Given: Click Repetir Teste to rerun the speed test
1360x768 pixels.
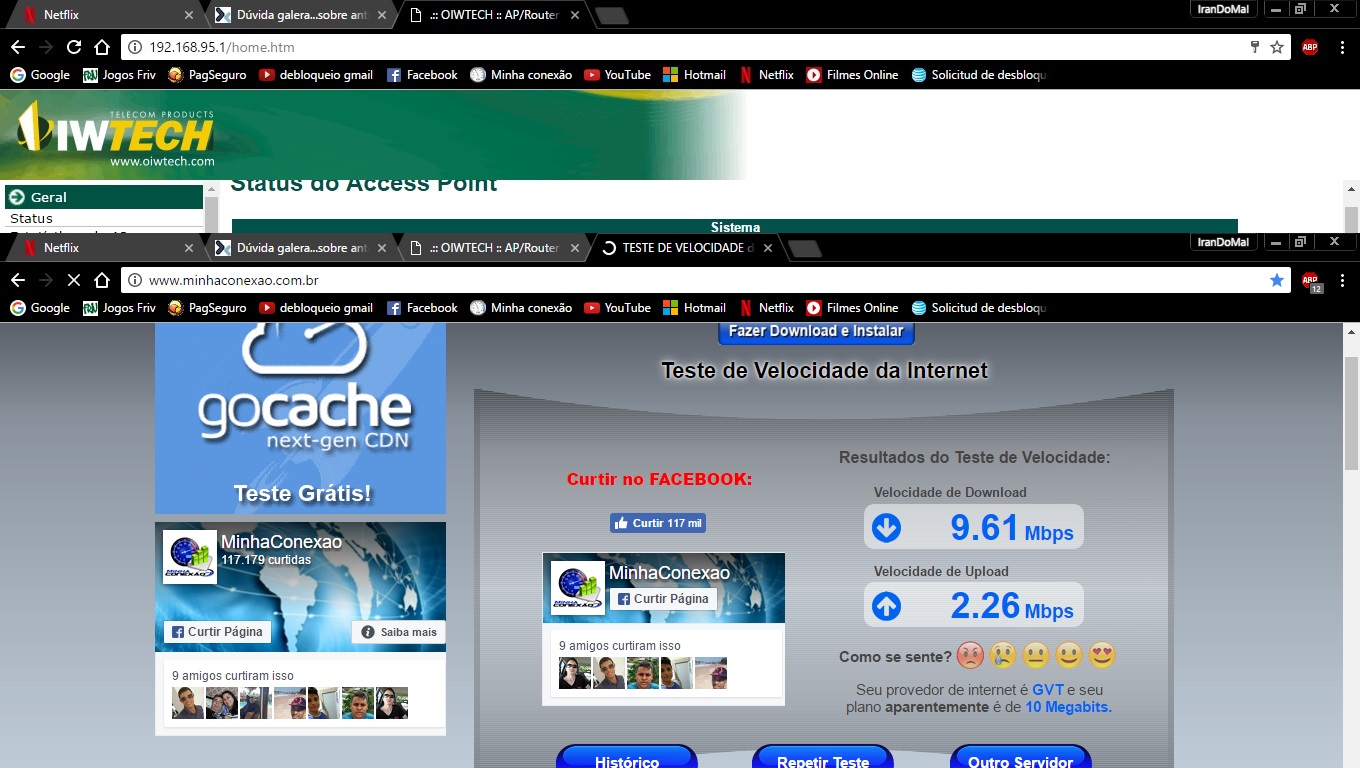Looking at the screenshot, I should pos(823,759).
